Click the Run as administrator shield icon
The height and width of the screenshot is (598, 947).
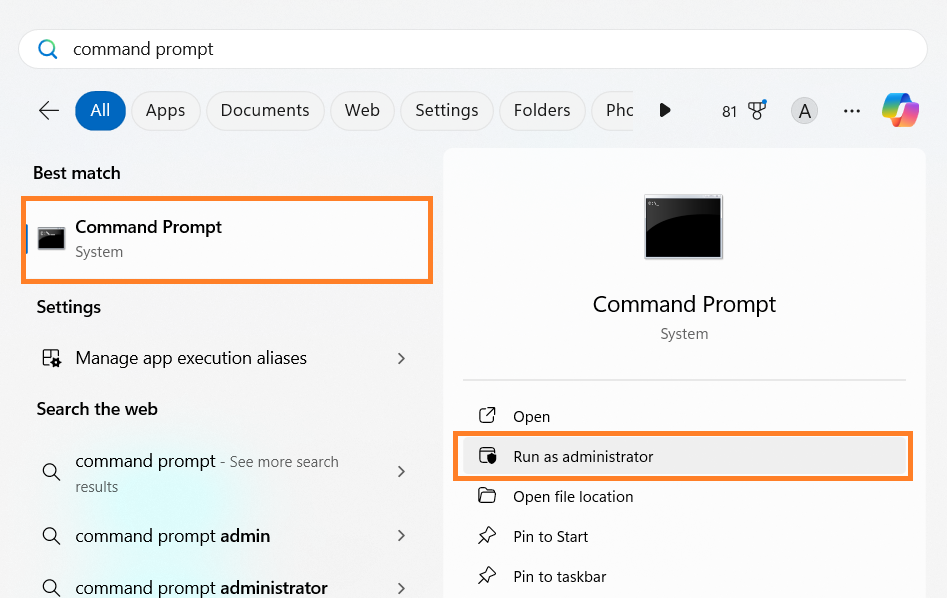tap(488, 457)
